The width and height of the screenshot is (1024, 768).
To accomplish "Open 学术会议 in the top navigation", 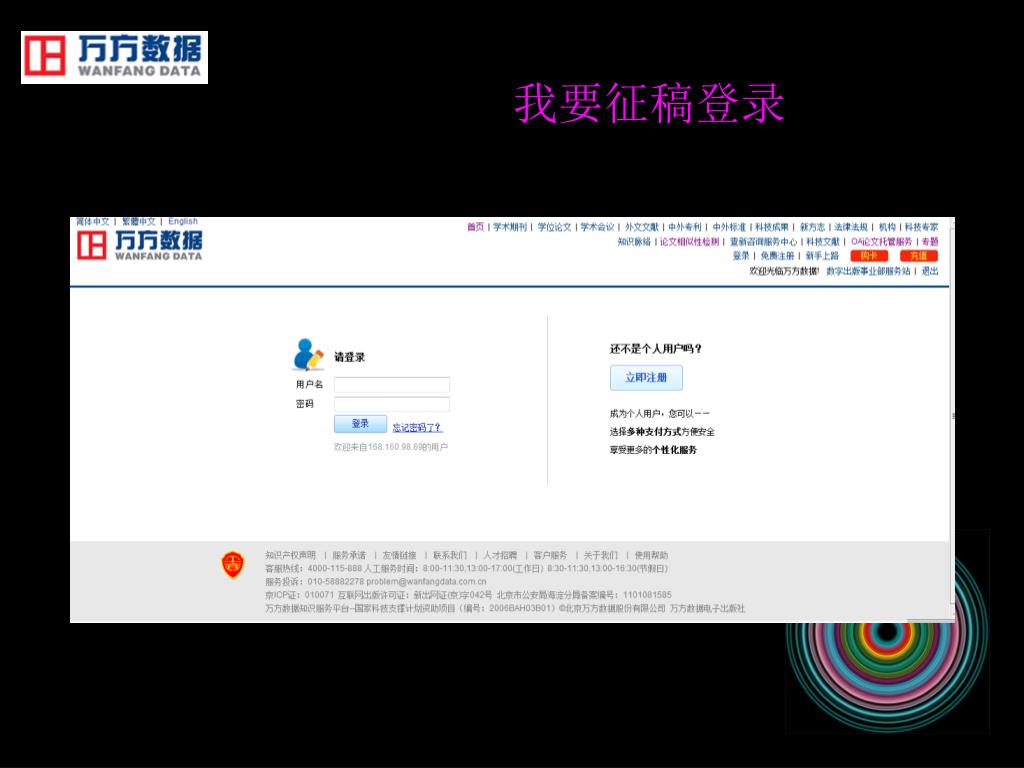I will [598, 227].
